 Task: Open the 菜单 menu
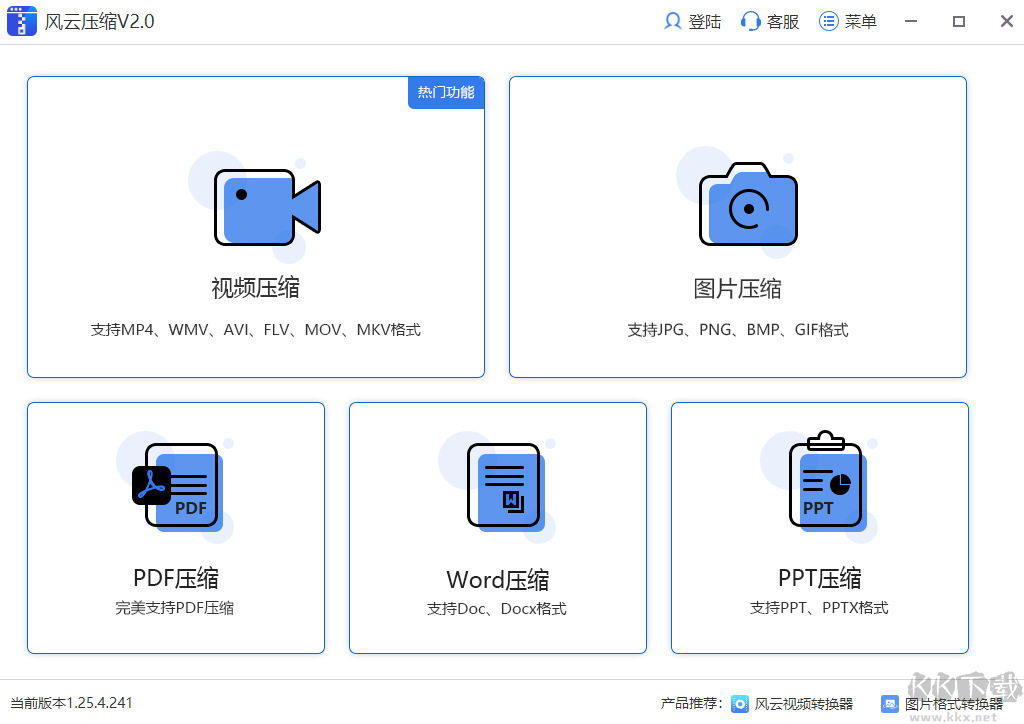[x=860, y=21]
